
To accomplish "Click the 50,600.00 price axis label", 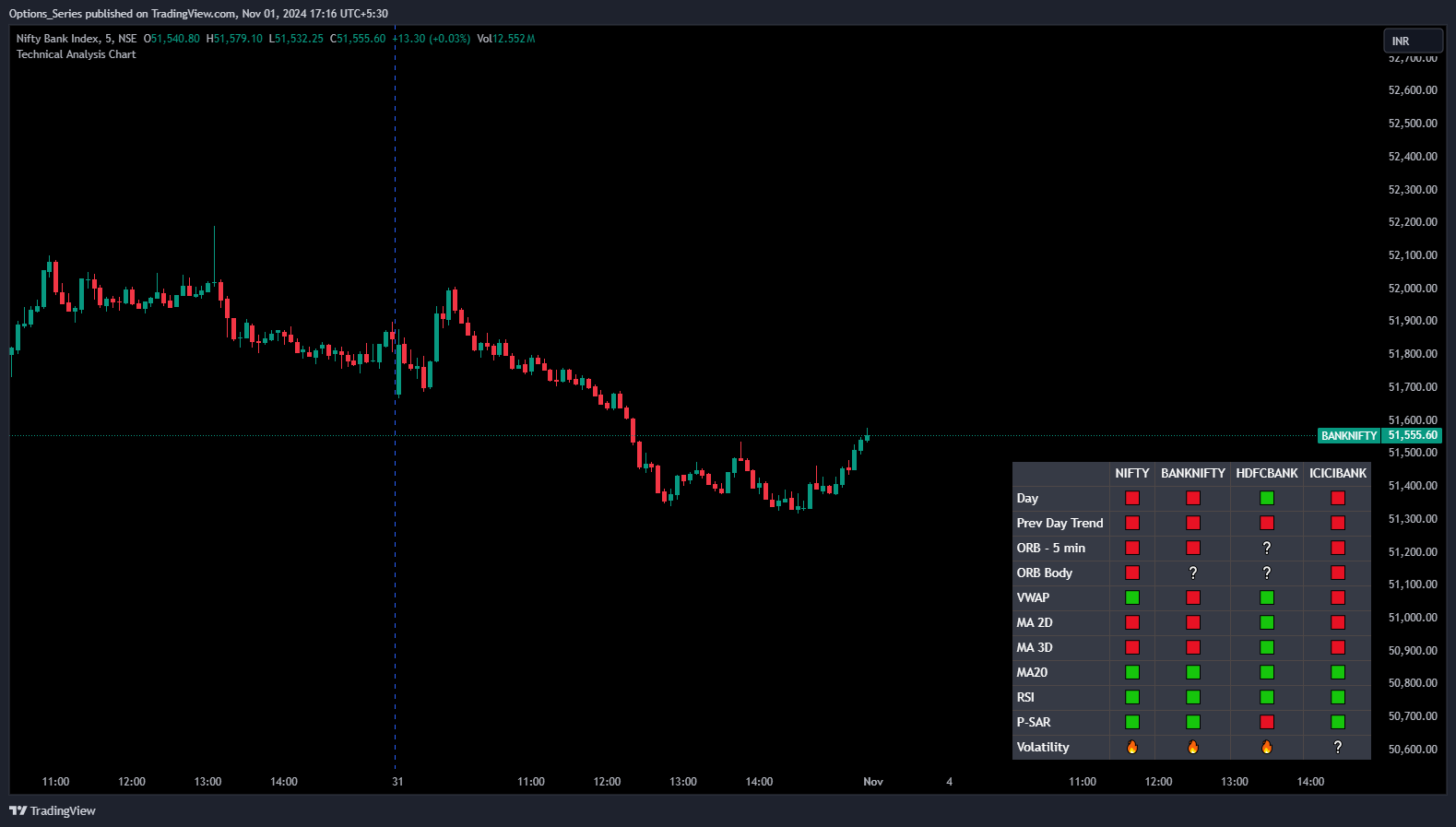I will (x=1413, y=750).
